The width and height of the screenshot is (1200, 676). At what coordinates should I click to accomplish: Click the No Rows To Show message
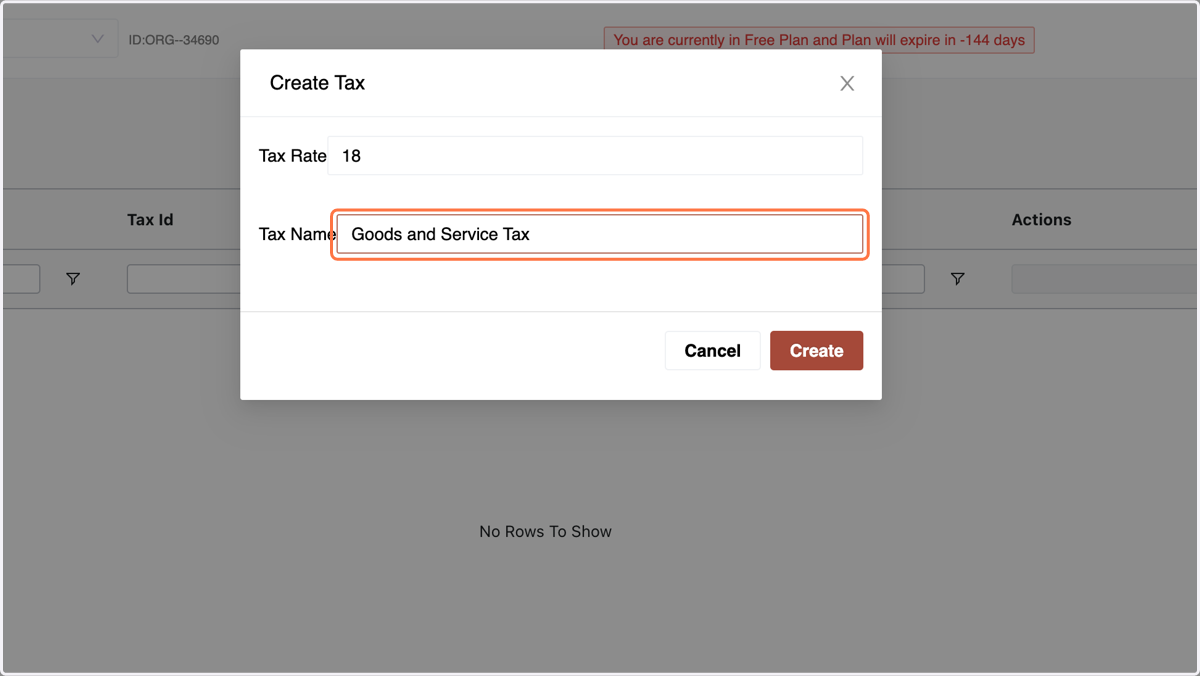tap(545, 532)
